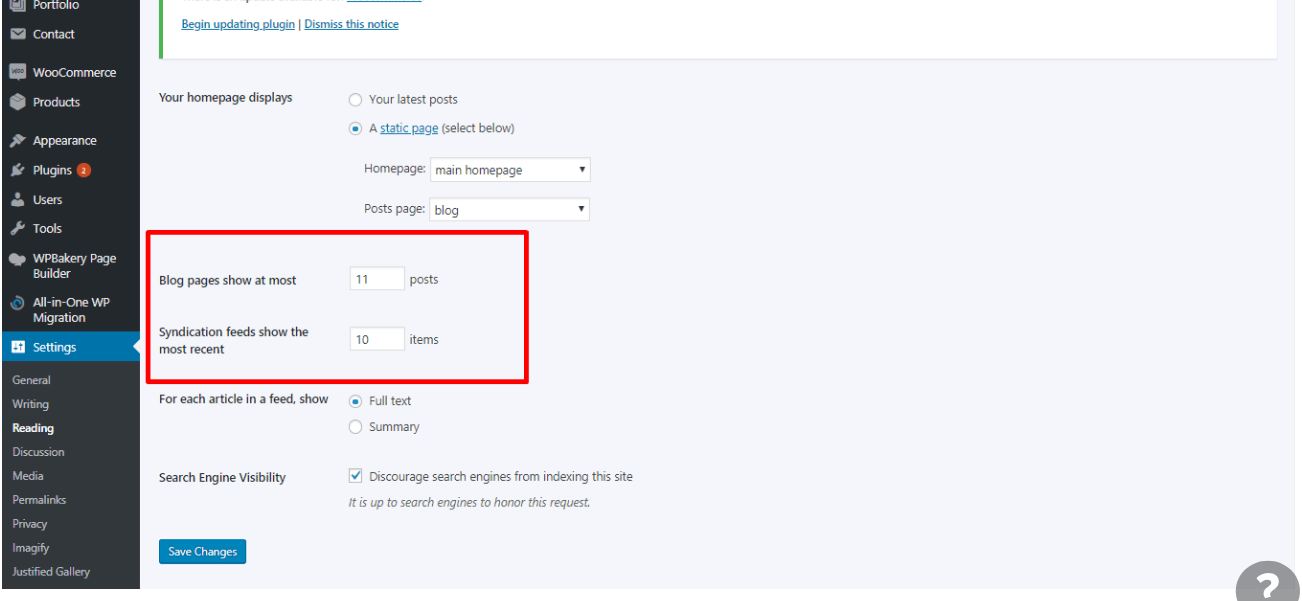Viewport: 1302px width, 601px height.
Task: Open the Imagify settings submenu
Action: click(31, 548)
